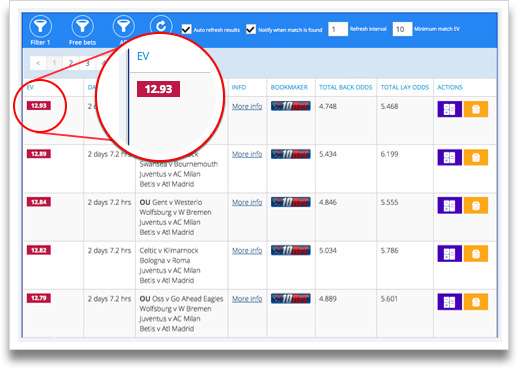Open calculator icon for 12.89 row
The width and height of the screenshot is (518, 369).
(450, 157)
